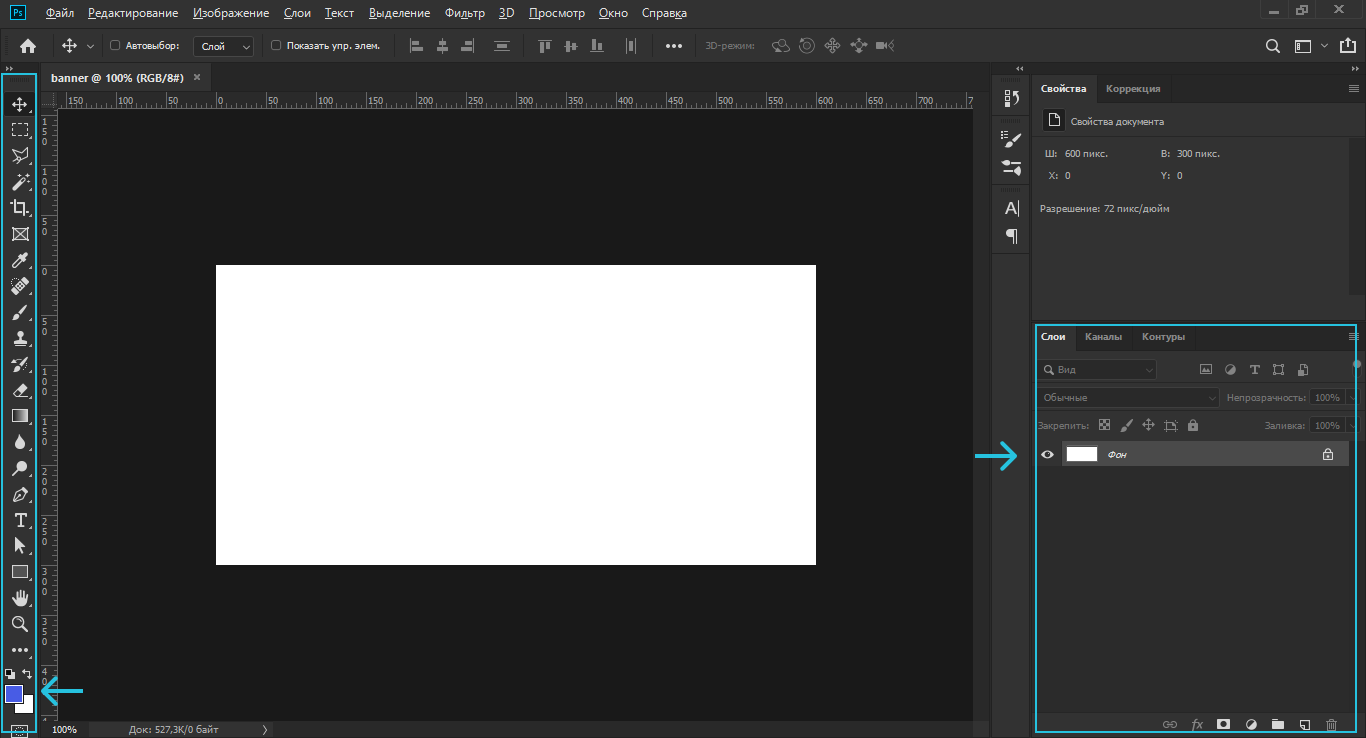Viewport: 1366px width, 738px height.
Task: Toggle shape layer filter
Action: [1278, 370]
